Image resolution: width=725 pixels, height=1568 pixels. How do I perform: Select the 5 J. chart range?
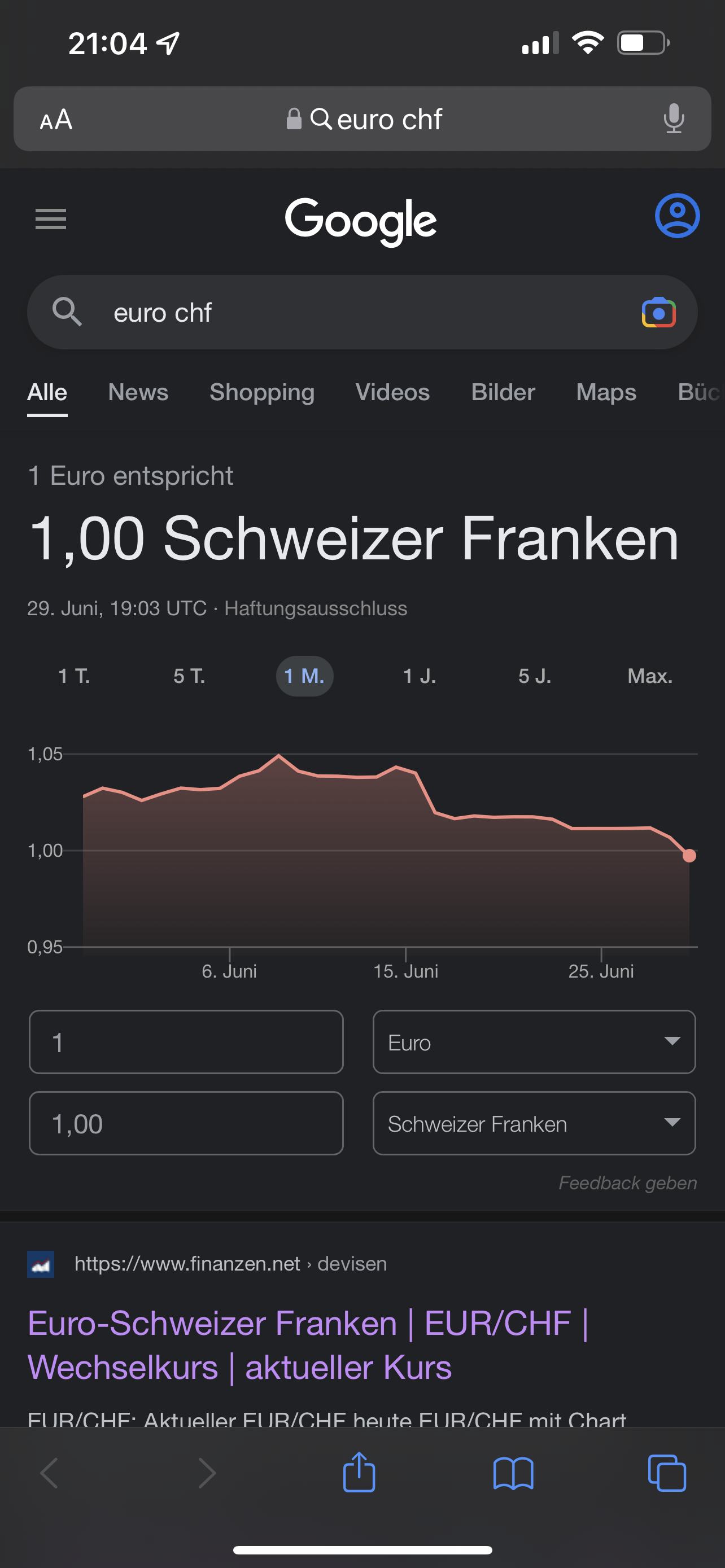point(535,676)
